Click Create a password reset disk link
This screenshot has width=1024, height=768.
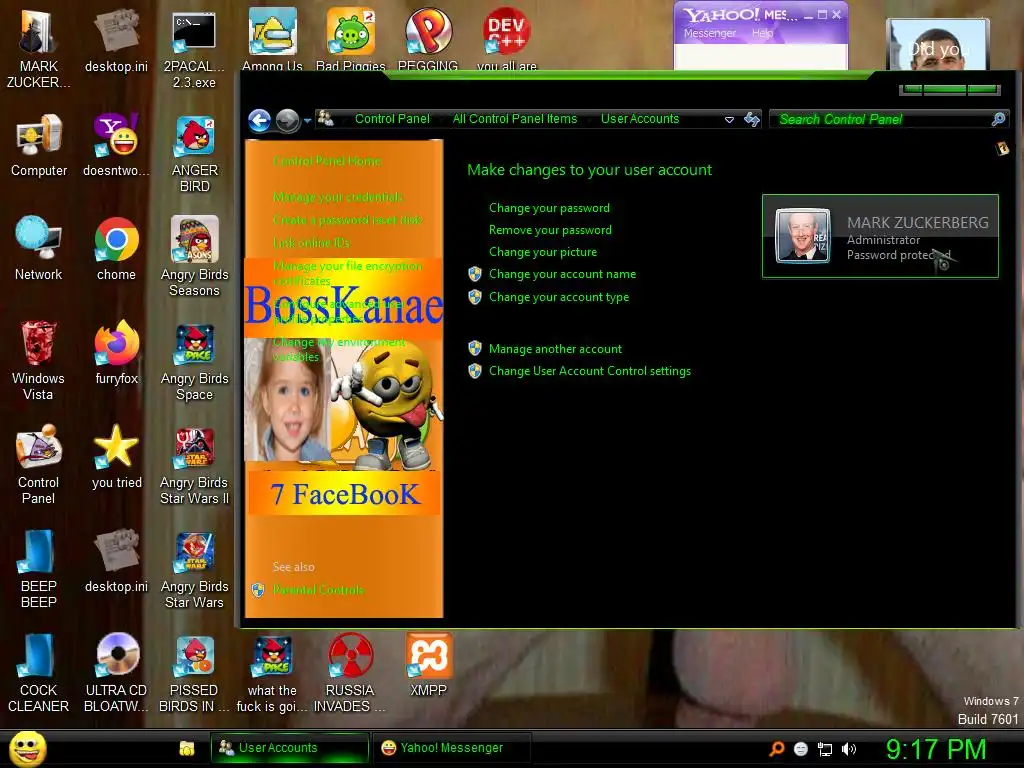(x=347, y=220)
